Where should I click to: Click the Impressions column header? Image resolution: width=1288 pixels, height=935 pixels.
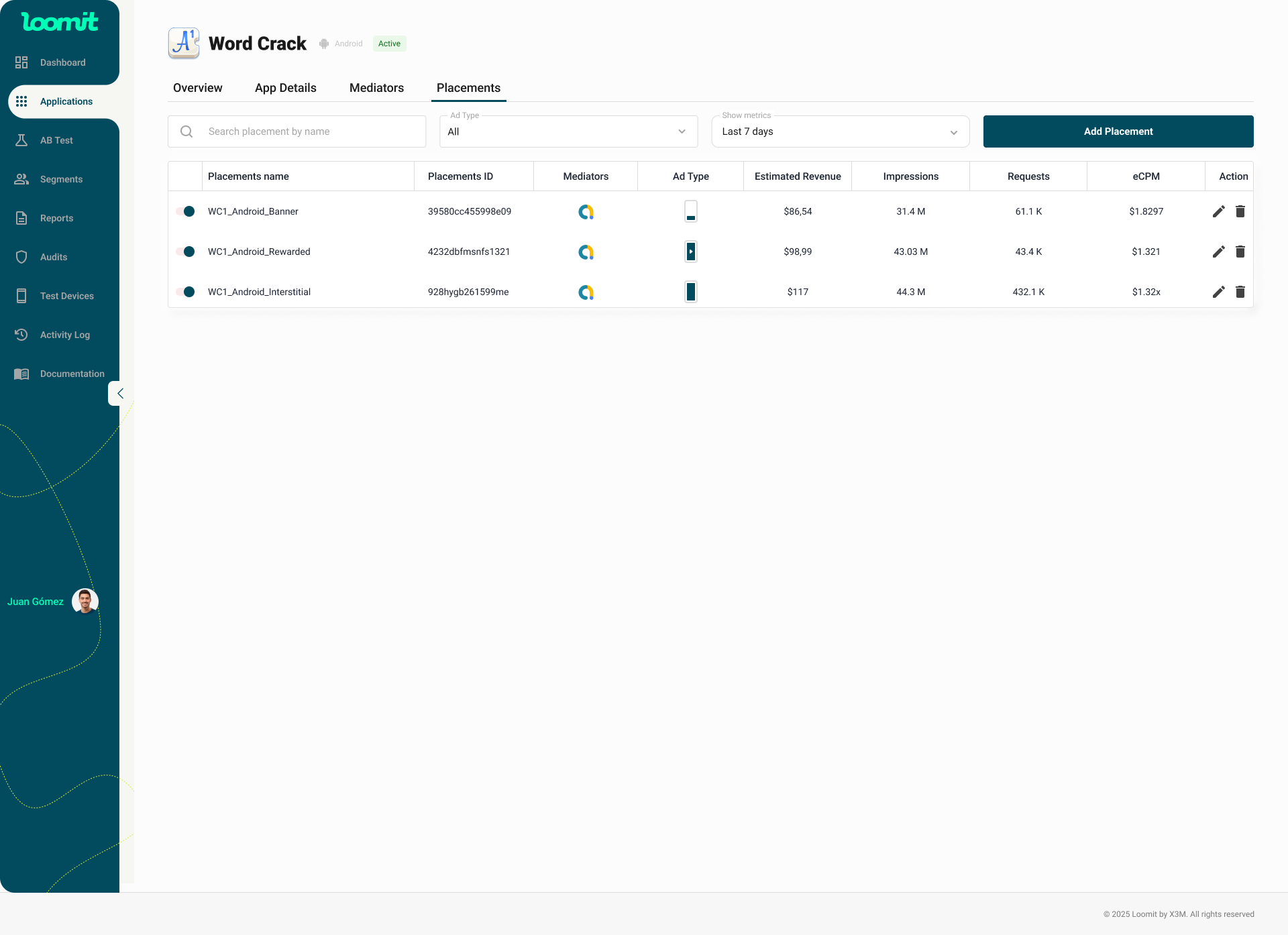point(911,176)
